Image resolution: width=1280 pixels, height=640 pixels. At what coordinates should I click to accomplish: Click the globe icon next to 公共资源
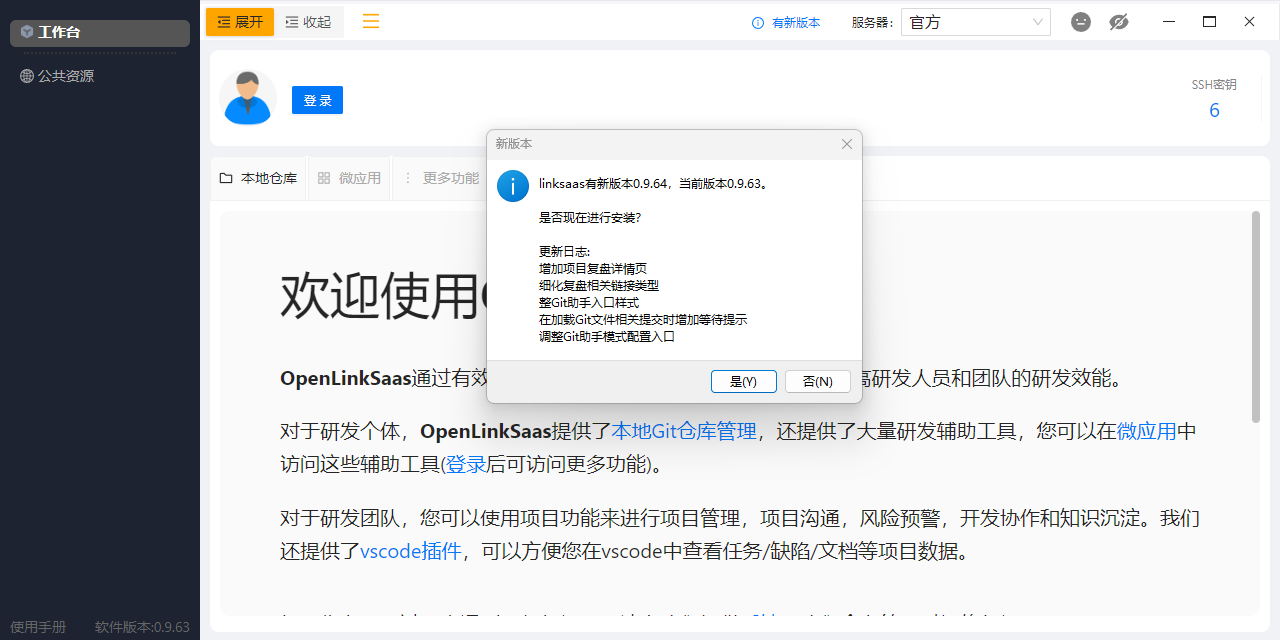tap(27, 76)
